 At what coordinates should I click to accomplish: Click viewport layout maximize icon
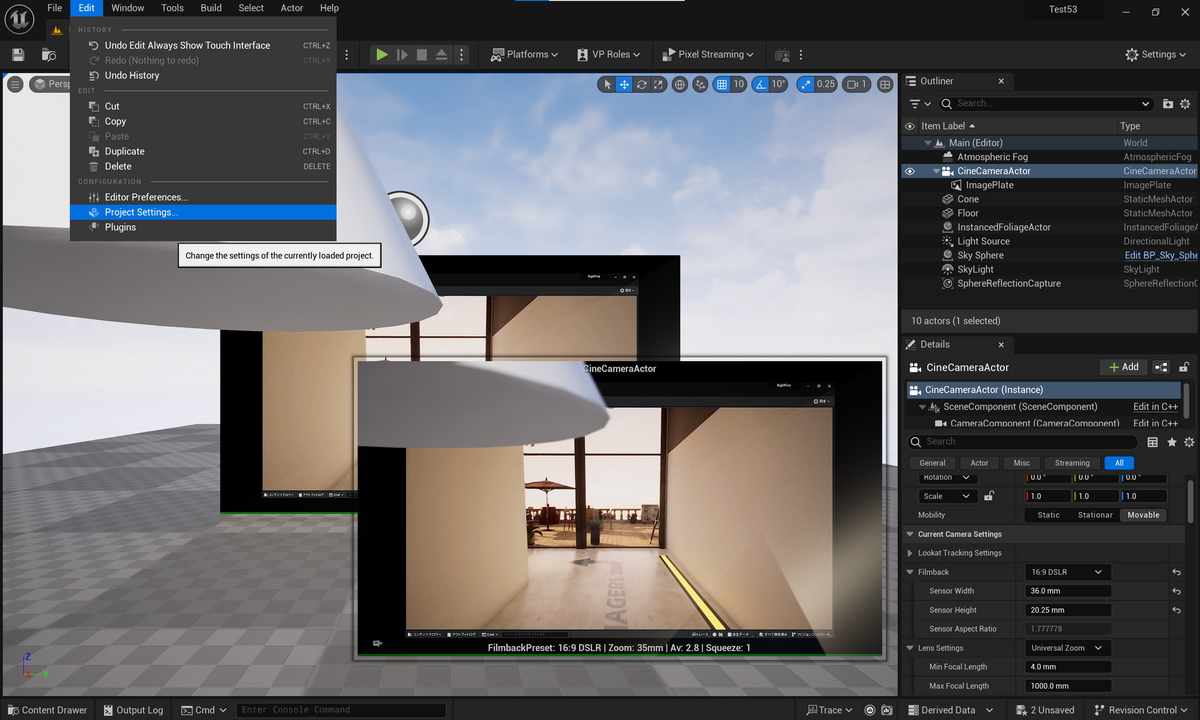pos(885,85)
